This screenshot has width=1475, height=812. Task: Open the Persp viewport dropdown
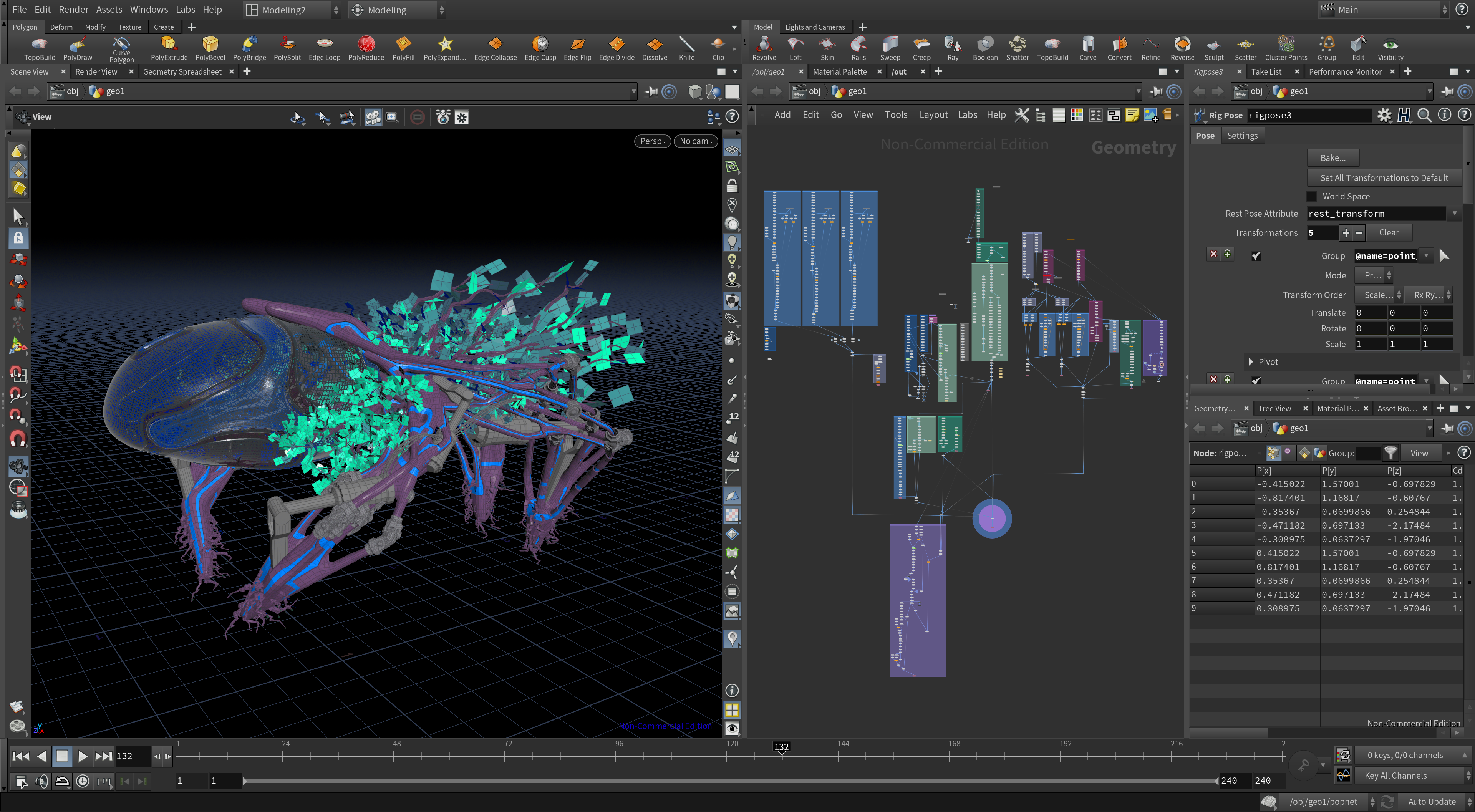pyautogui.click(x=652, y=141)
